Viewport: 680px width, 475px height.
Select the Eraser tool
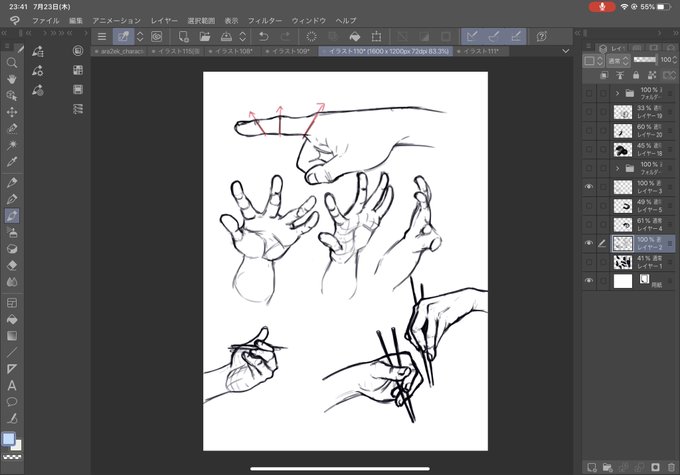pyautogui.click(x=12, y=265)
